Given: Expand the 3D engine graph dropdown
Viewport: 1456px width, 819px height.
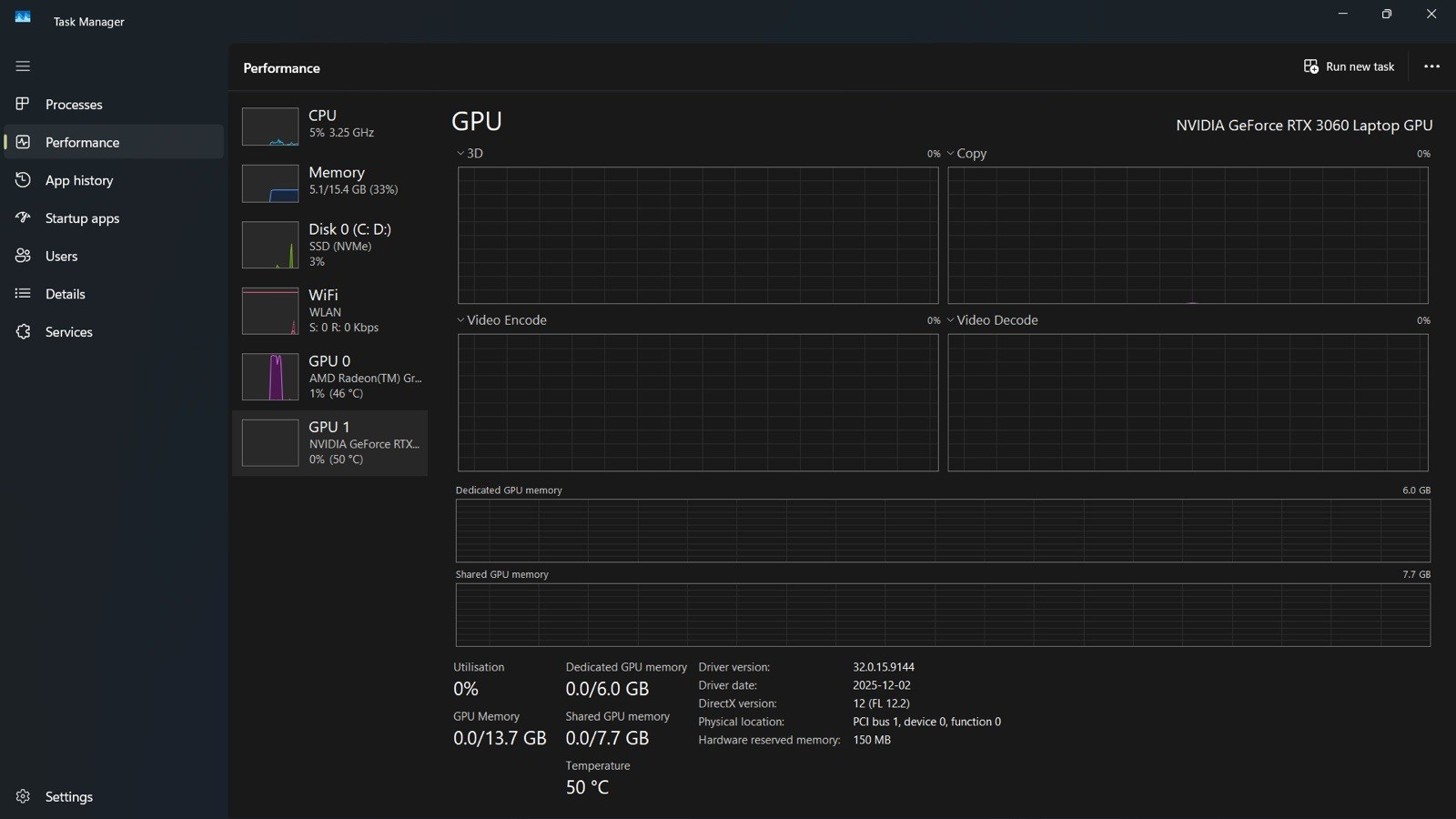Looking at the screenshot, I should tap(470, 154).
